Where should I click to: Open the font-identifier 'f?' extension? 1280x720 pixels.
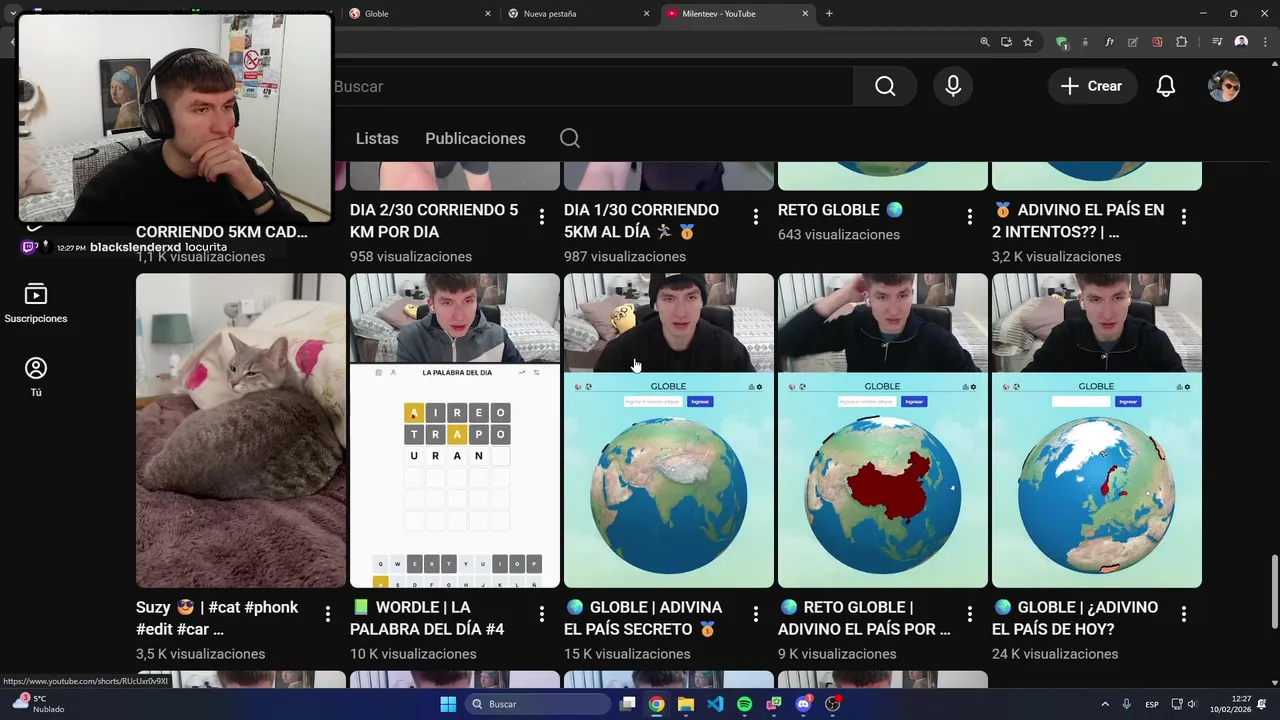point(1109,42)
